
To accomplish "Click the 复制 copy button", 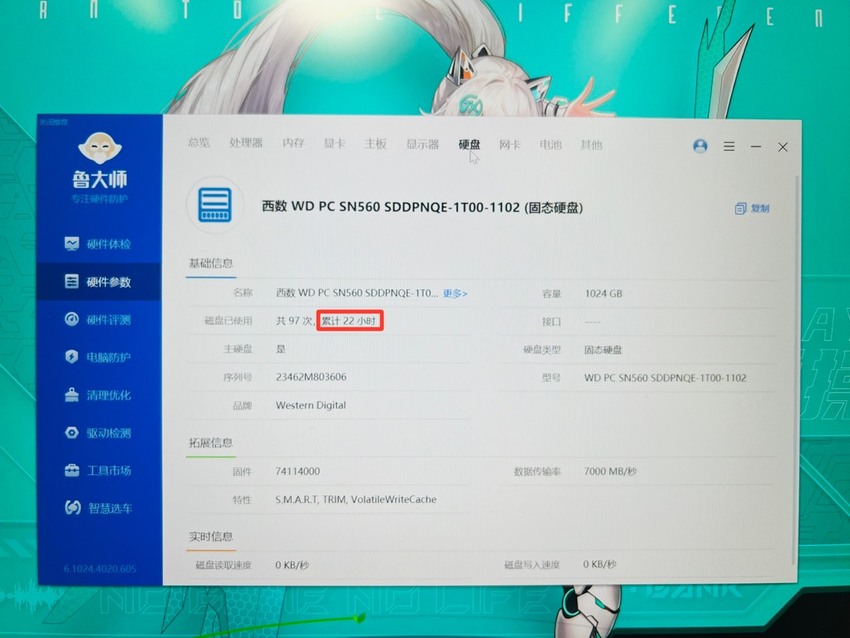I will [x=752, y=208].
